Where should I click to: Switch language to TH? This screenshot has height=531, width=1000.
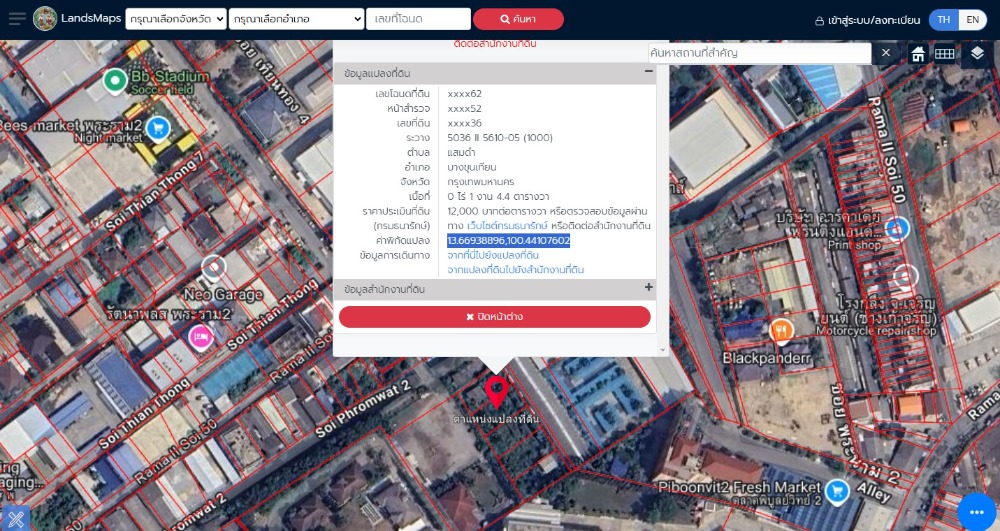click(944, 20)
